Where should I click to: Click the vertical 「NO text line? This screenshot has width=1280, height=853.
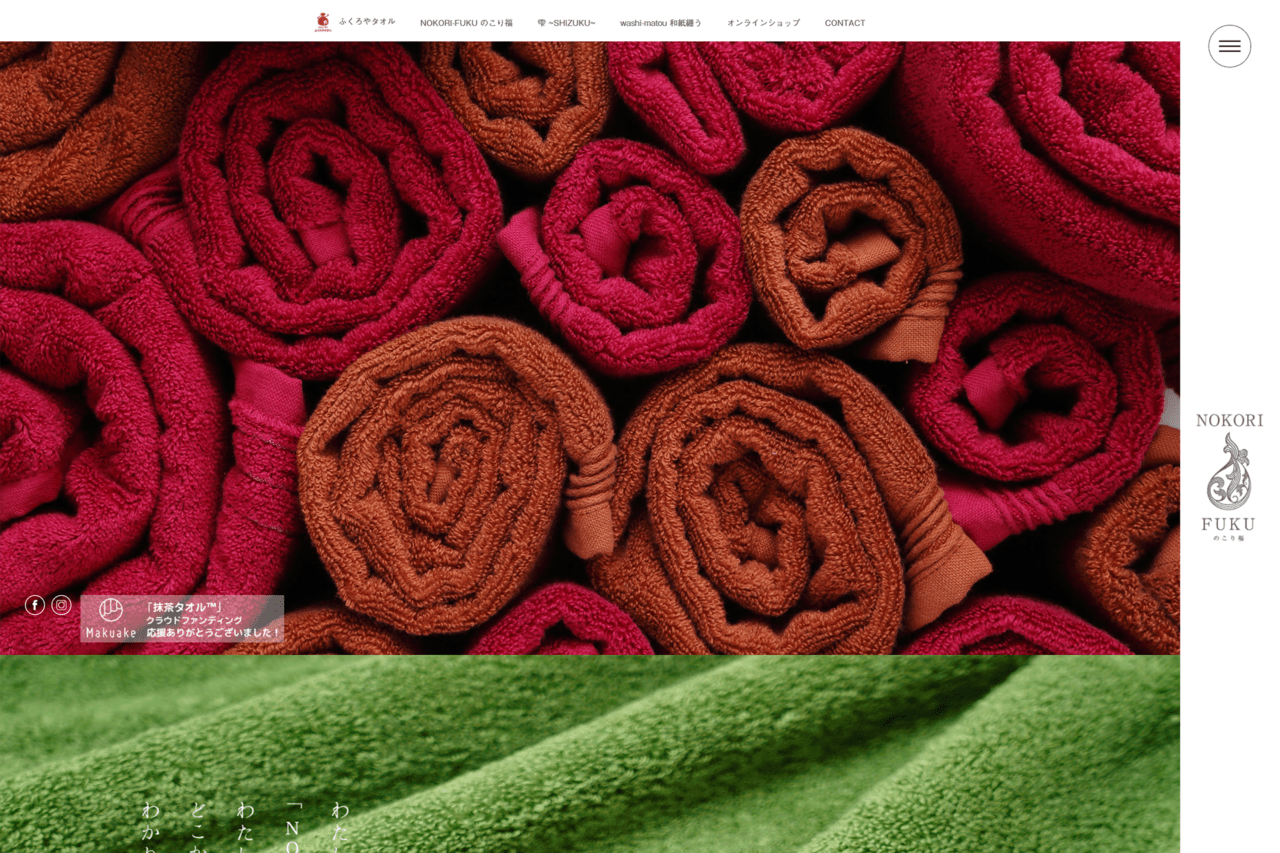point(294,826)
